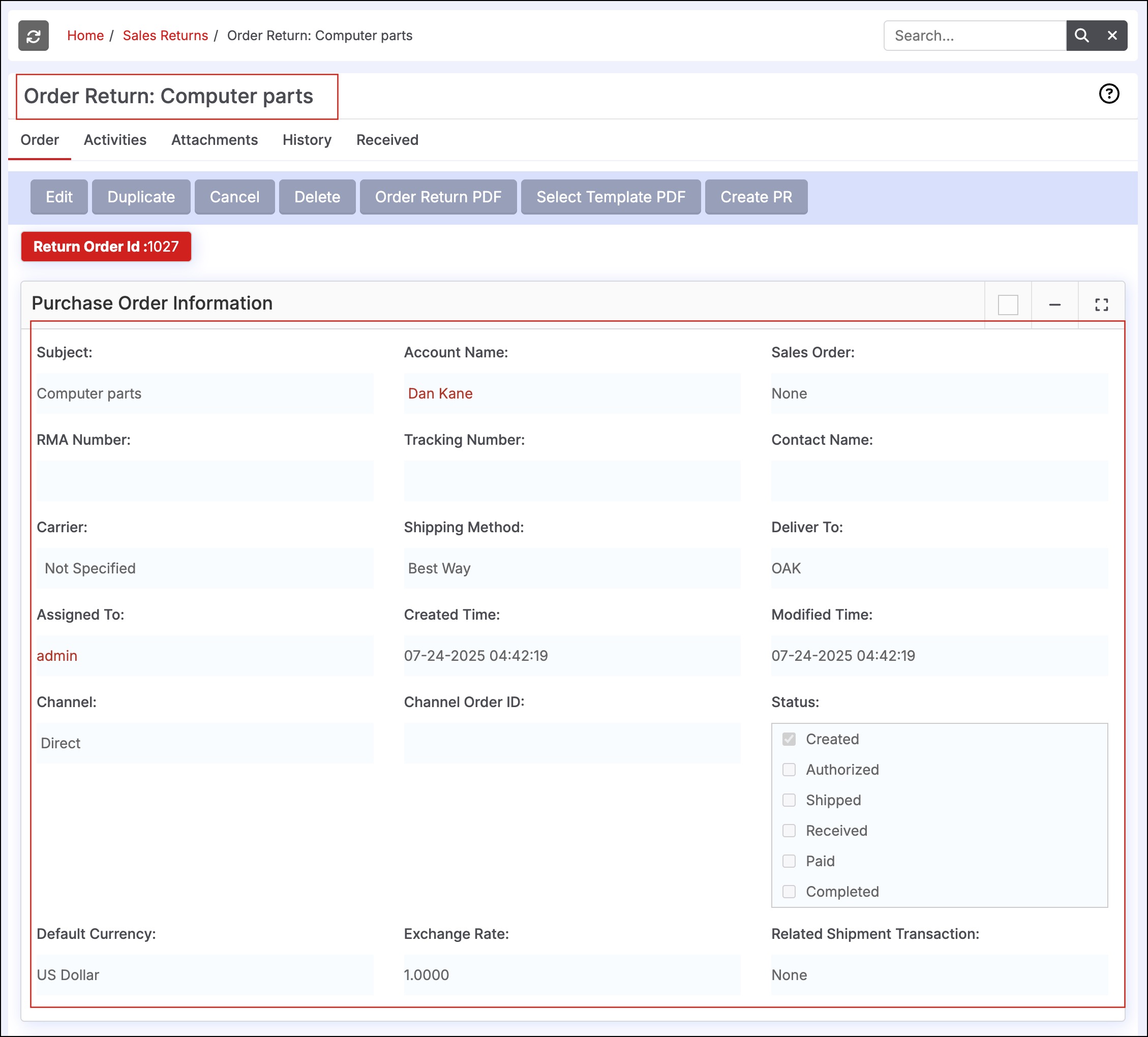Click the '1.0000' exchange rate value

427,975
